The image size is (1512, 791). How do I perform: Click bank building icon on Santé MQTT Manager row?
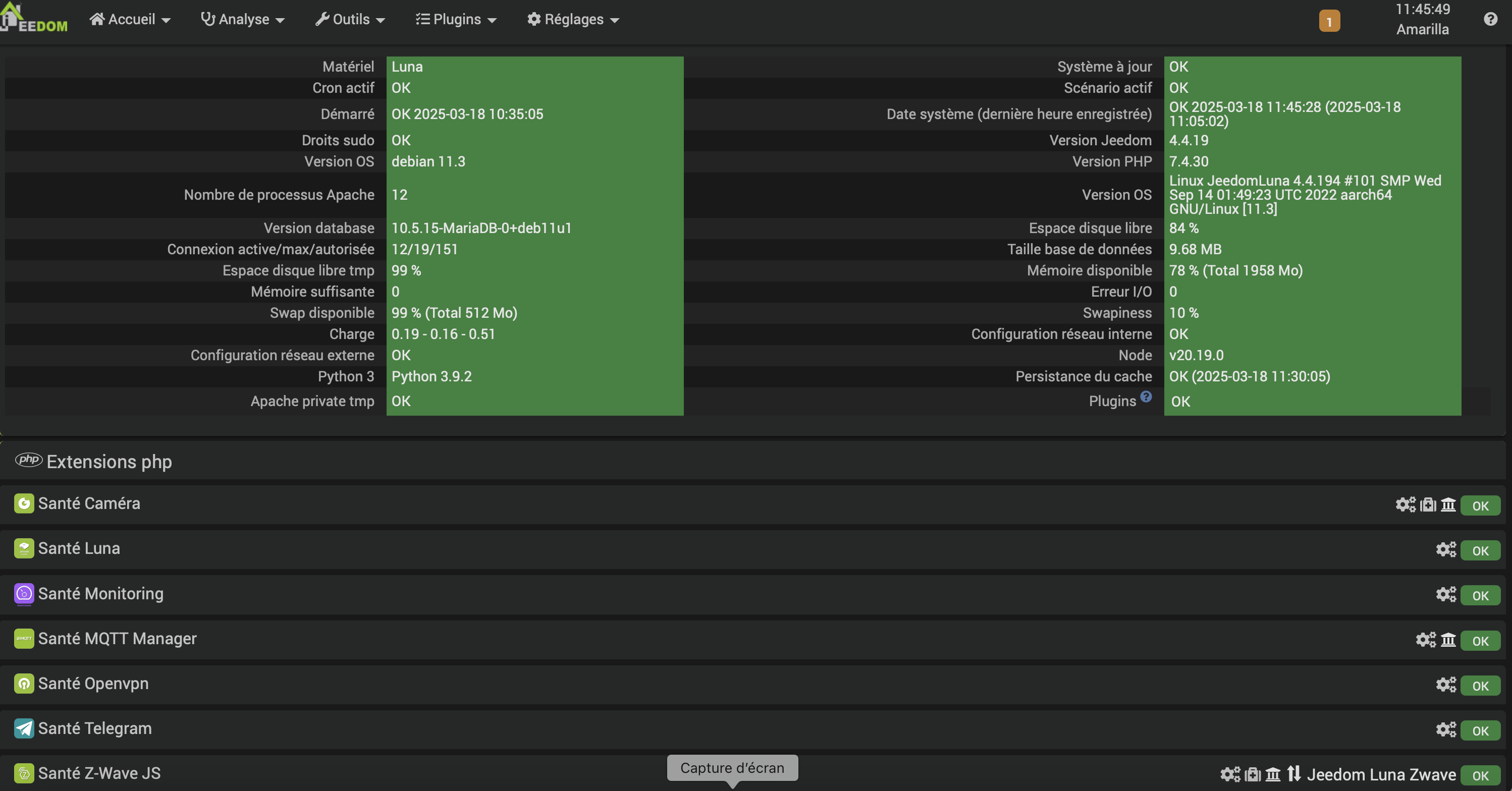pos(1448,640)
